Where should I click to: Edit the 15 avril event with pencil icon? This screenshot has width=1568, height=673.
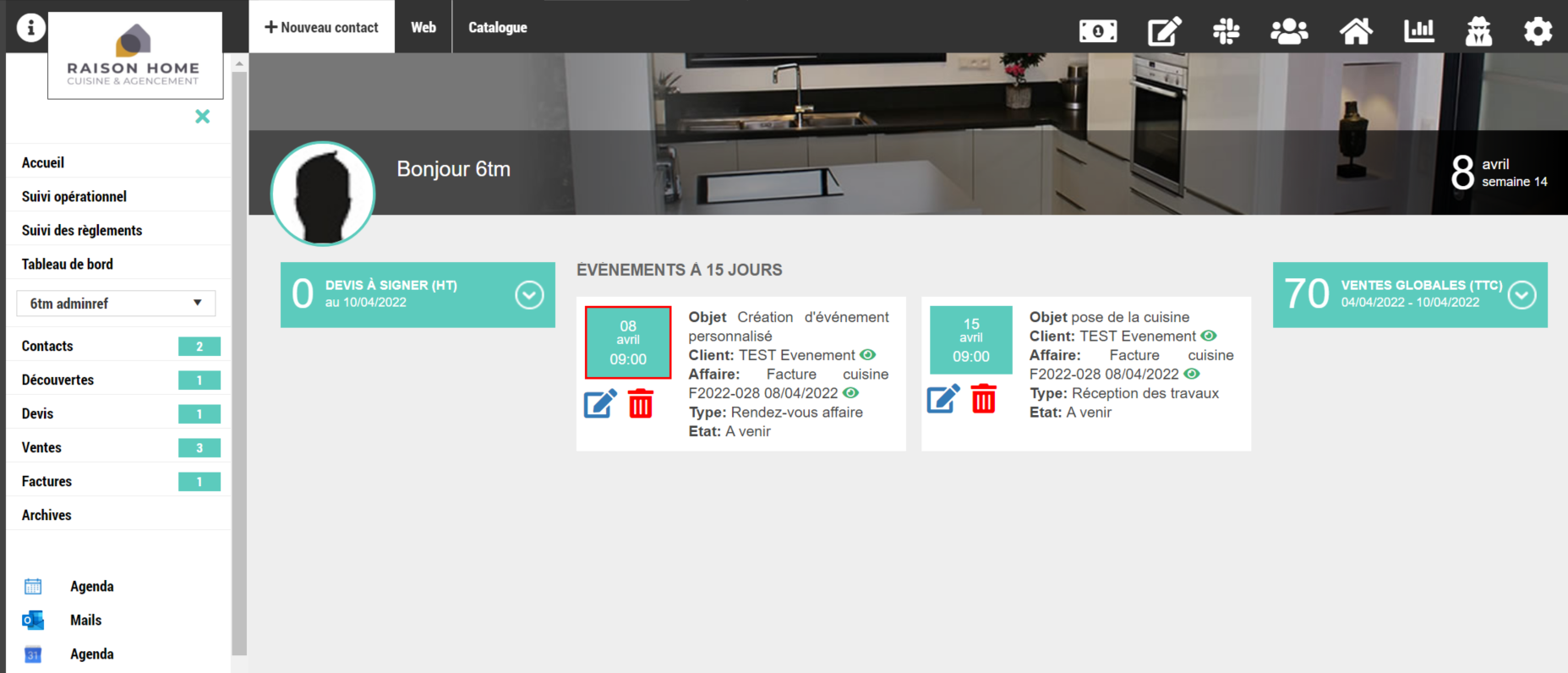[943, 398]
